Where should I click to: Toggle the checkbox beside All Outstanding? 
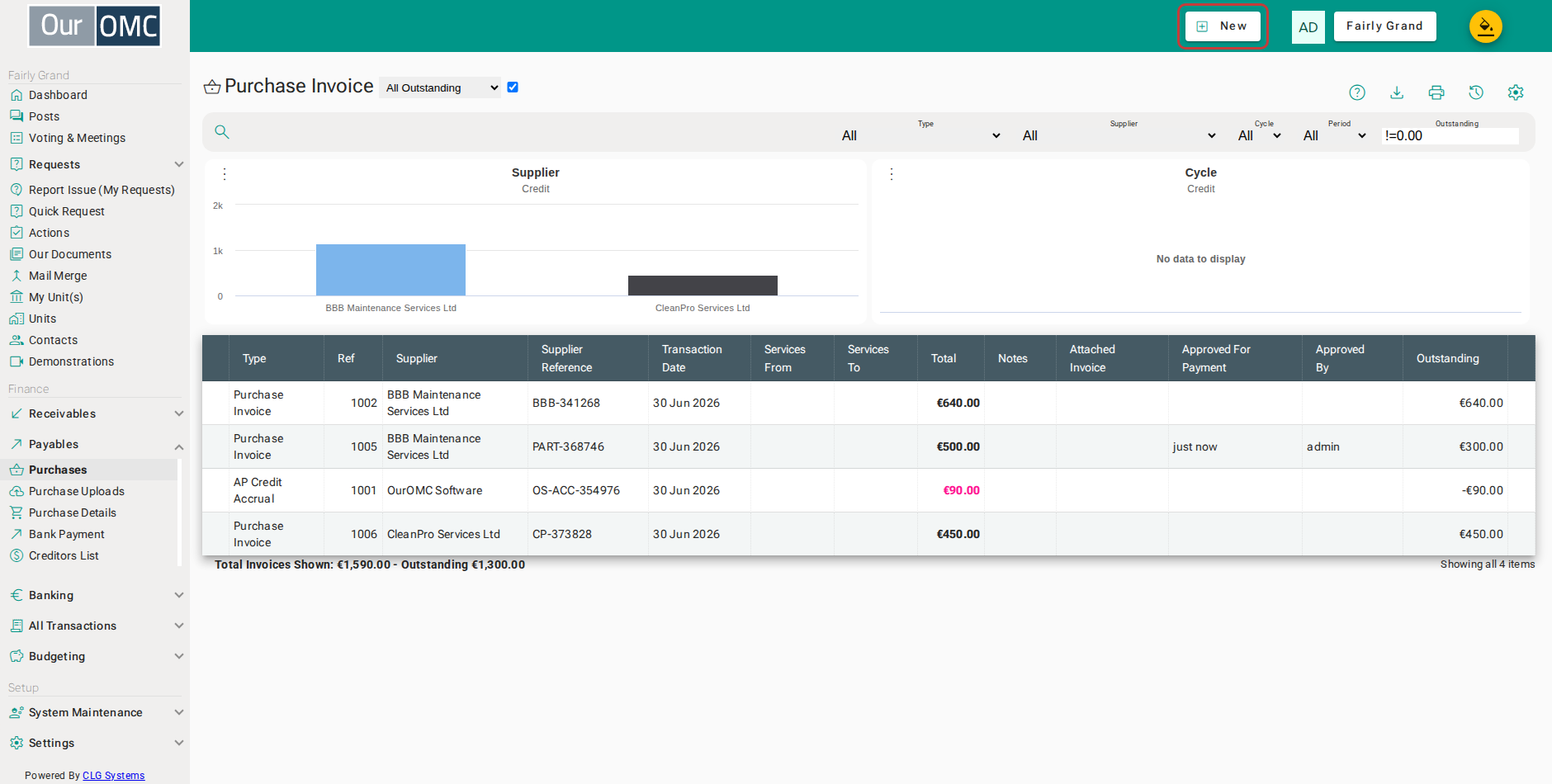(513, 87)
